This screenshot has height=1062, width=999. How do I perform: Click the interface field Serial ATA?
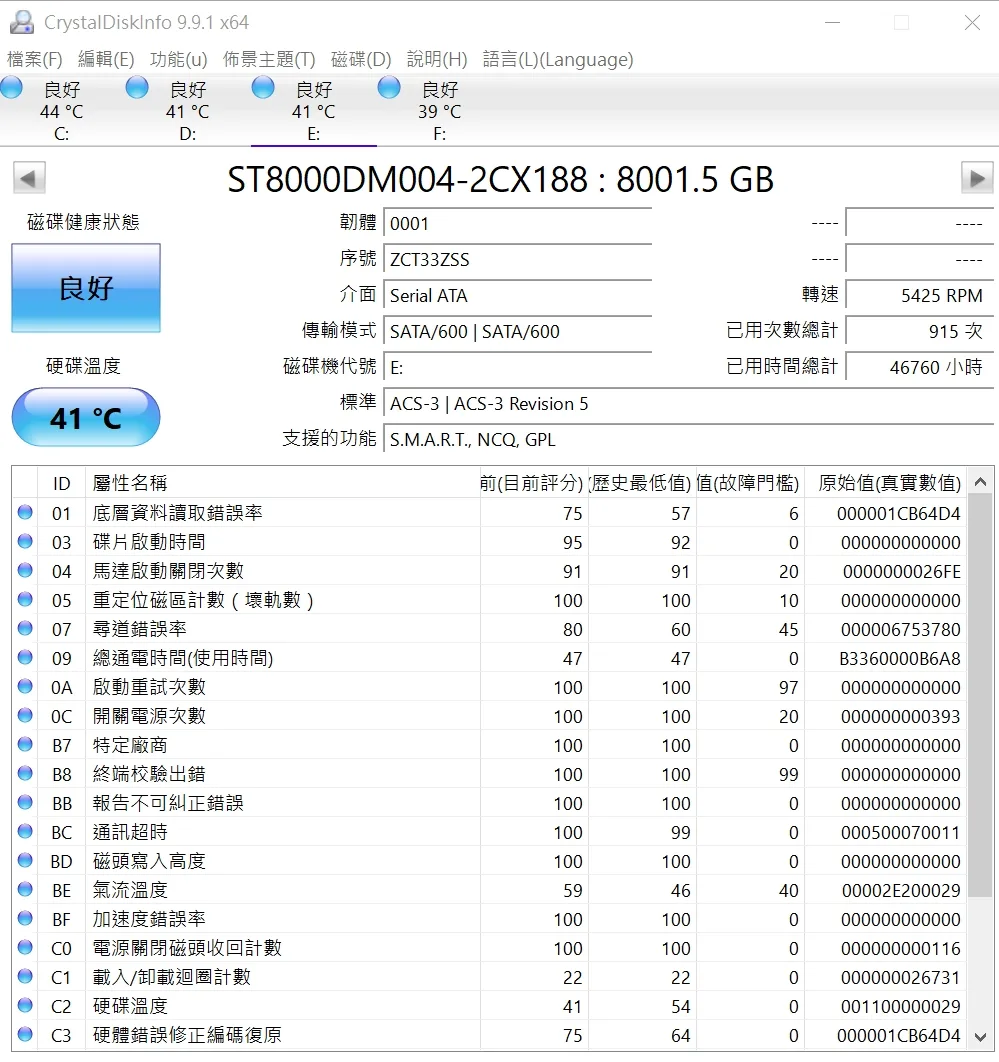click(517, 295)
